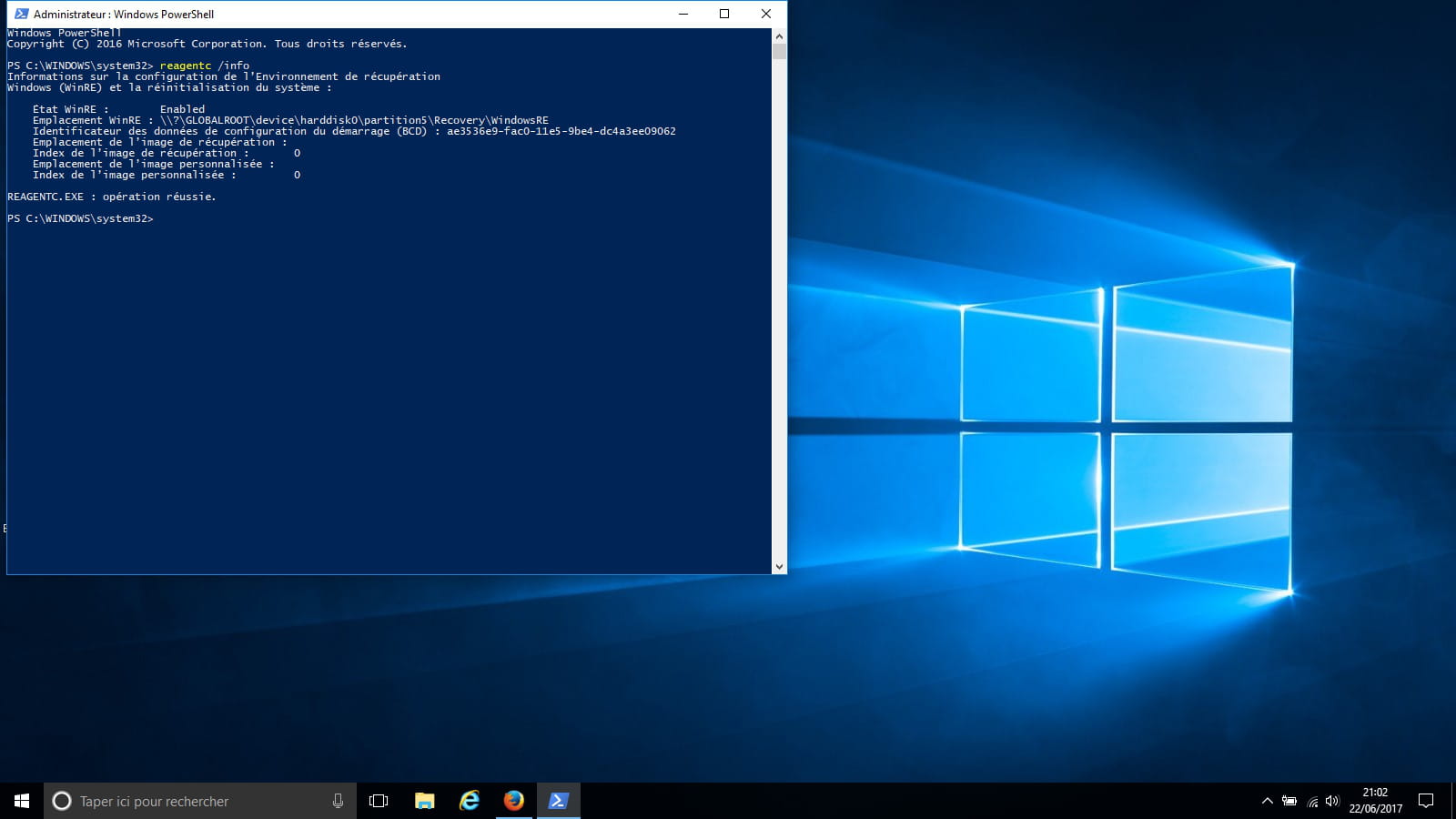Open Task View from the taskbar
Screen dimensions: 1456x819
point(379,801)
